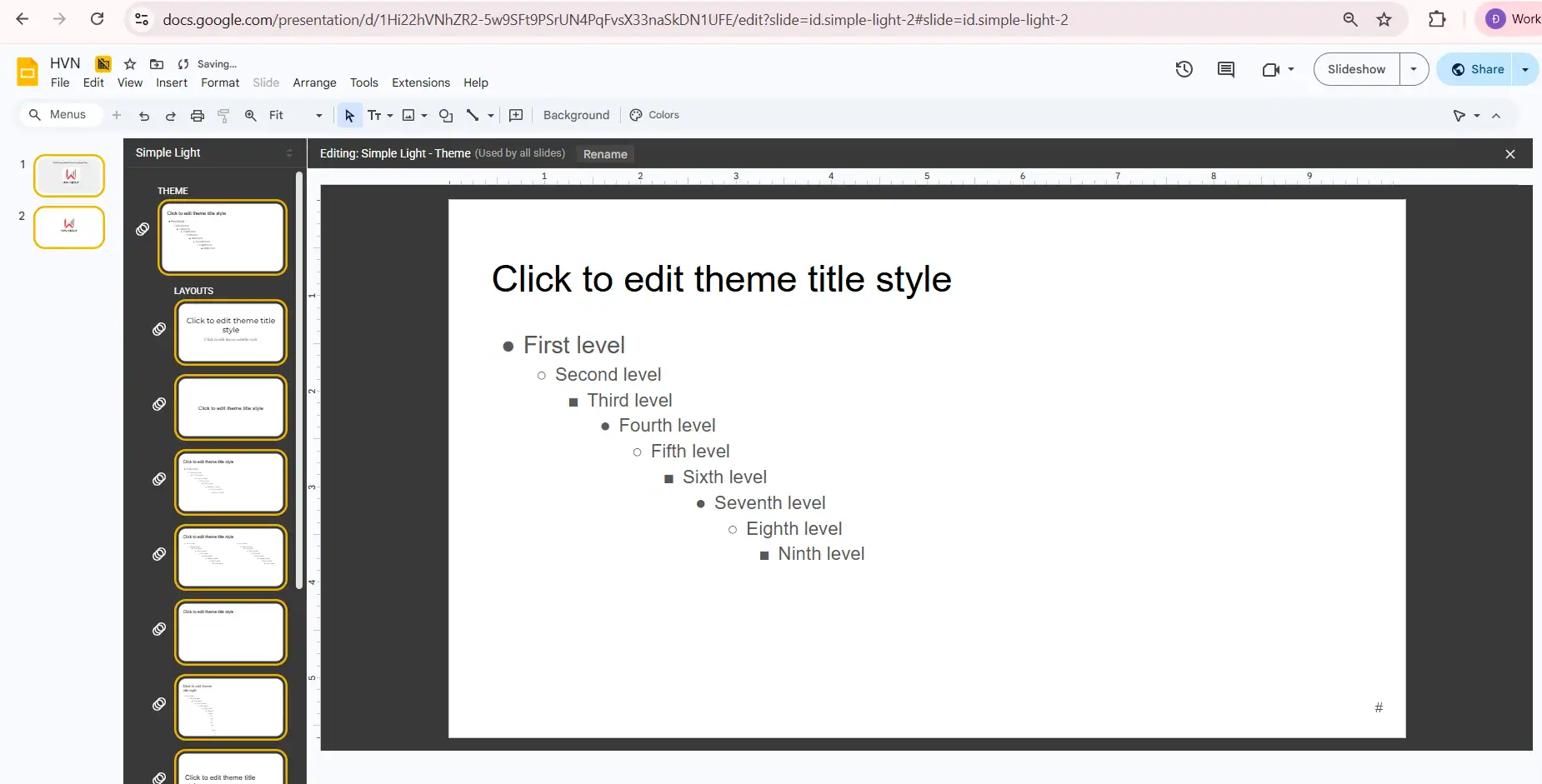1542x784 pixels.
Task: Open the theme Colors palette
Action: (x=654, y=115)
